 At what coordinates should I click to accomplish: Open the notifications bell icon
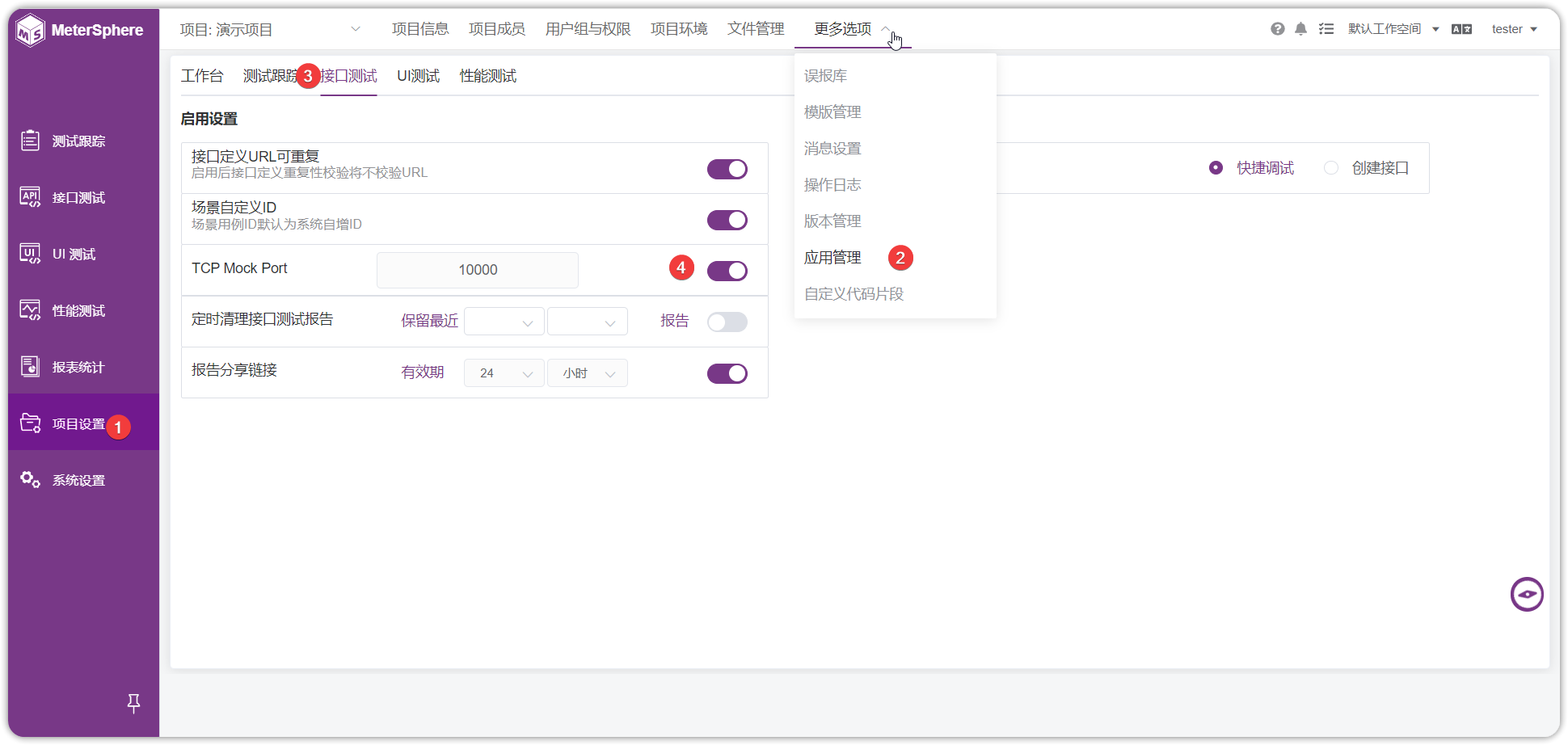click(x=1300, y=29)
